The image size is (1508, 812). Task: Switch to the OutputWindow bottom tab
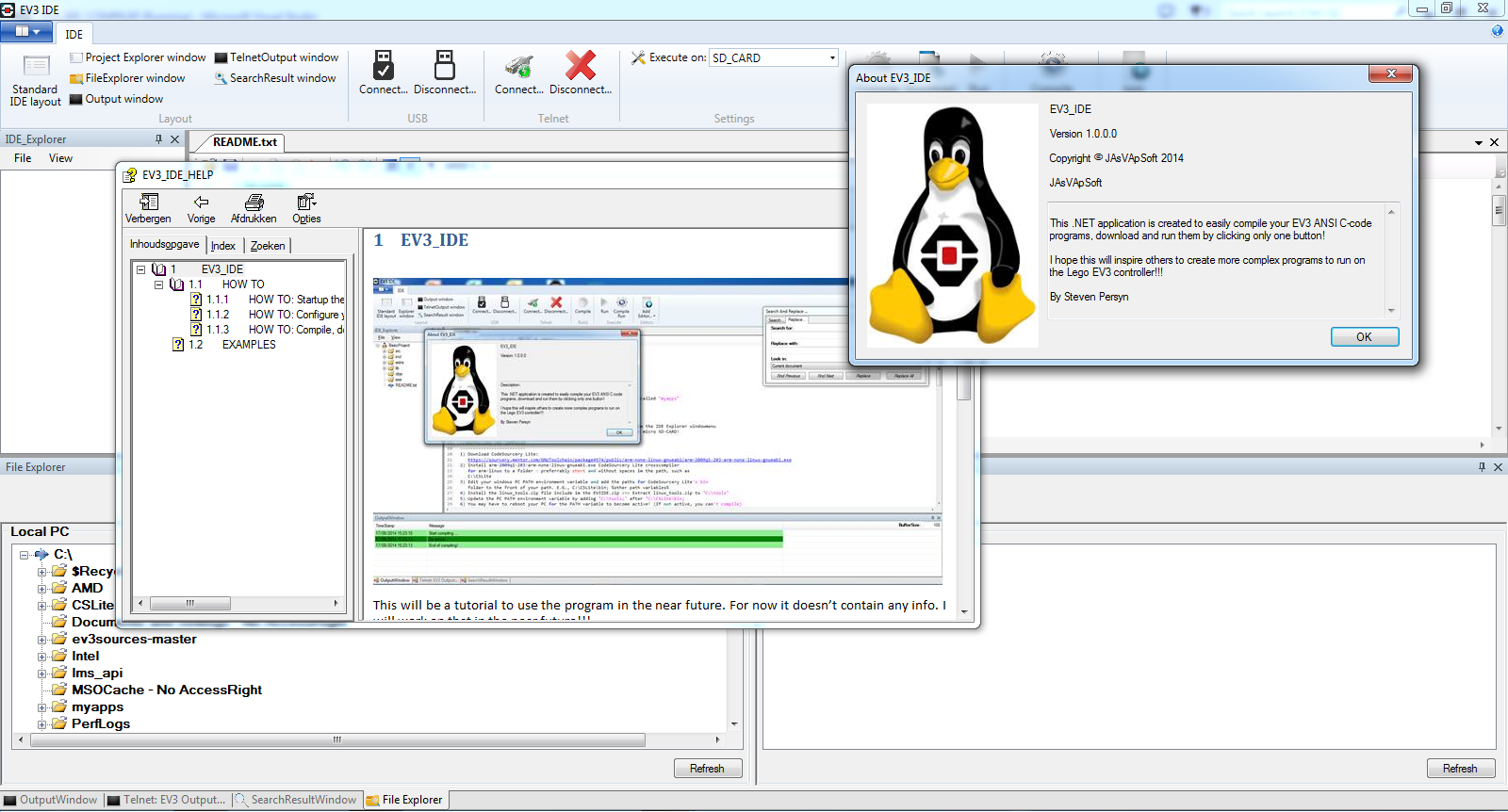click(x=51, y=800)
